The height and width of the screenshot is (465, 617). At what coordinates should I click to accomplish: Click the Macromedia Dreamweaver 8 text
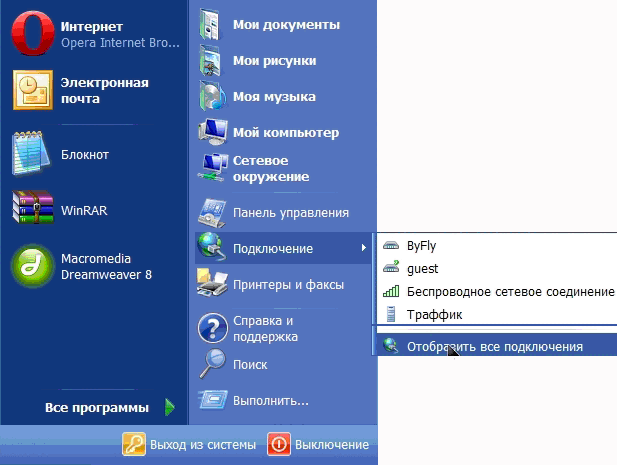click(106, 266)
